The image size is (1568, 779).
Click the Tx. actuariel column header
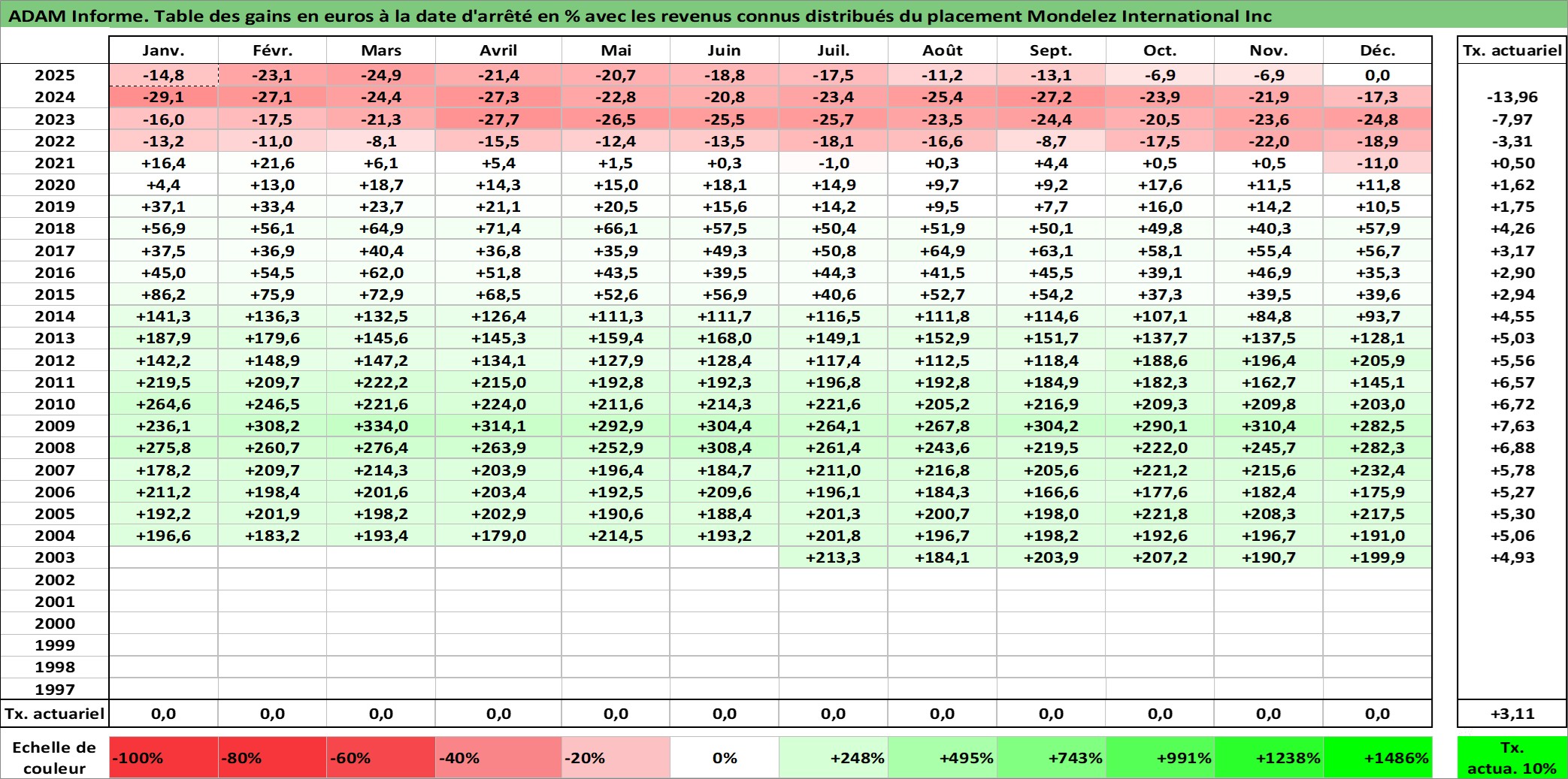[x=1512, y=50]
